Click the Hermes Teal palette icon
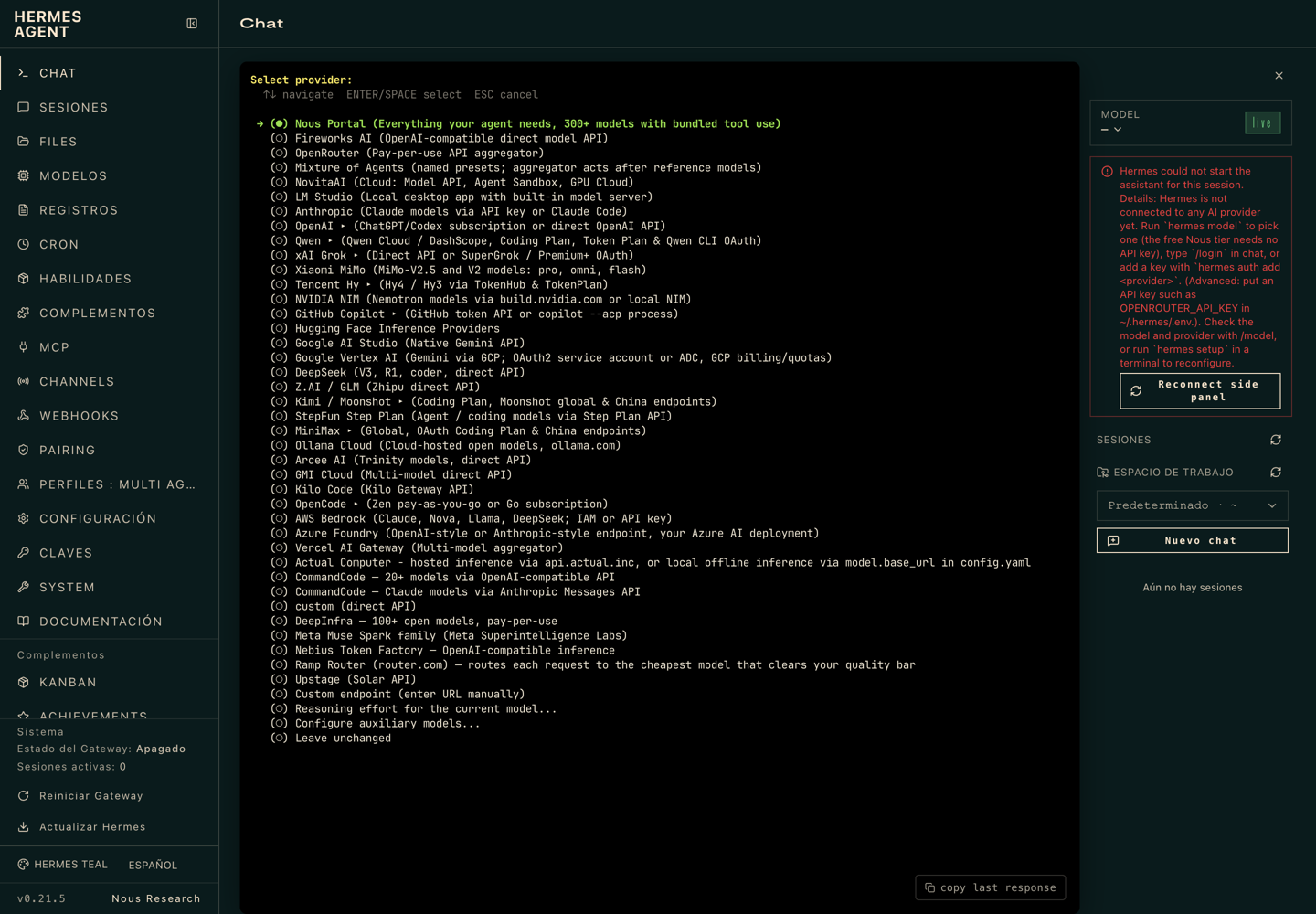The image size is (1316, 914). 24,865
